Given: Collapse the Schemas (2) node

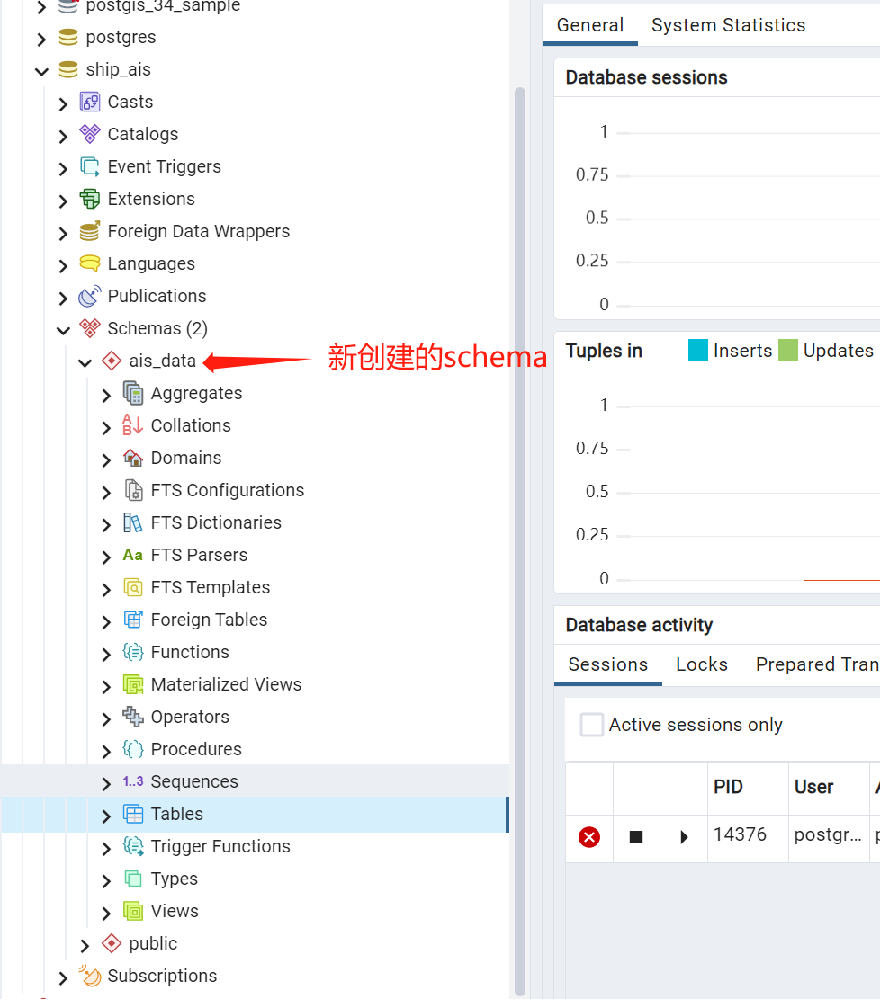Looking at the screenshot, I should pos(63,330).
